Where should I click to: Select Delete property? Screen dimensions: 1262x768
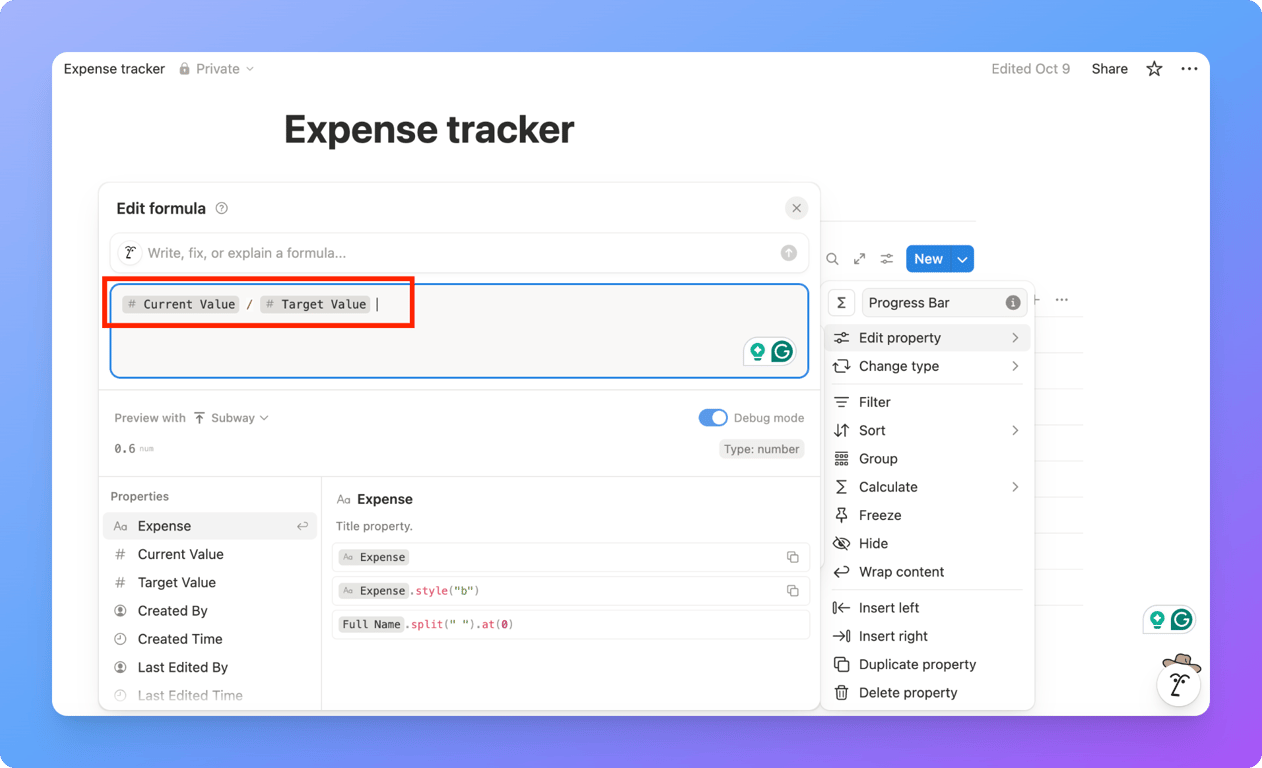(x=927, y=692)
